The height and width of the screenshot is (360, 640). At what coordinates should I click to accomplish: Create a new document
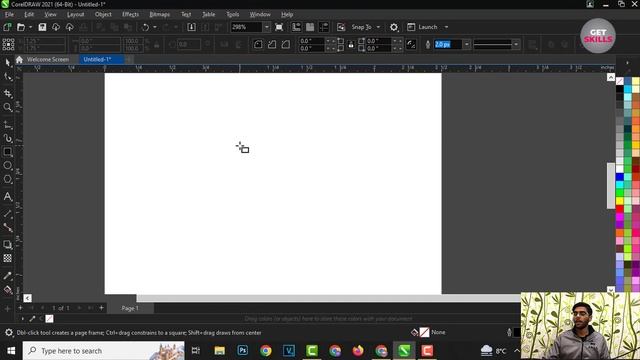point(7,27)
